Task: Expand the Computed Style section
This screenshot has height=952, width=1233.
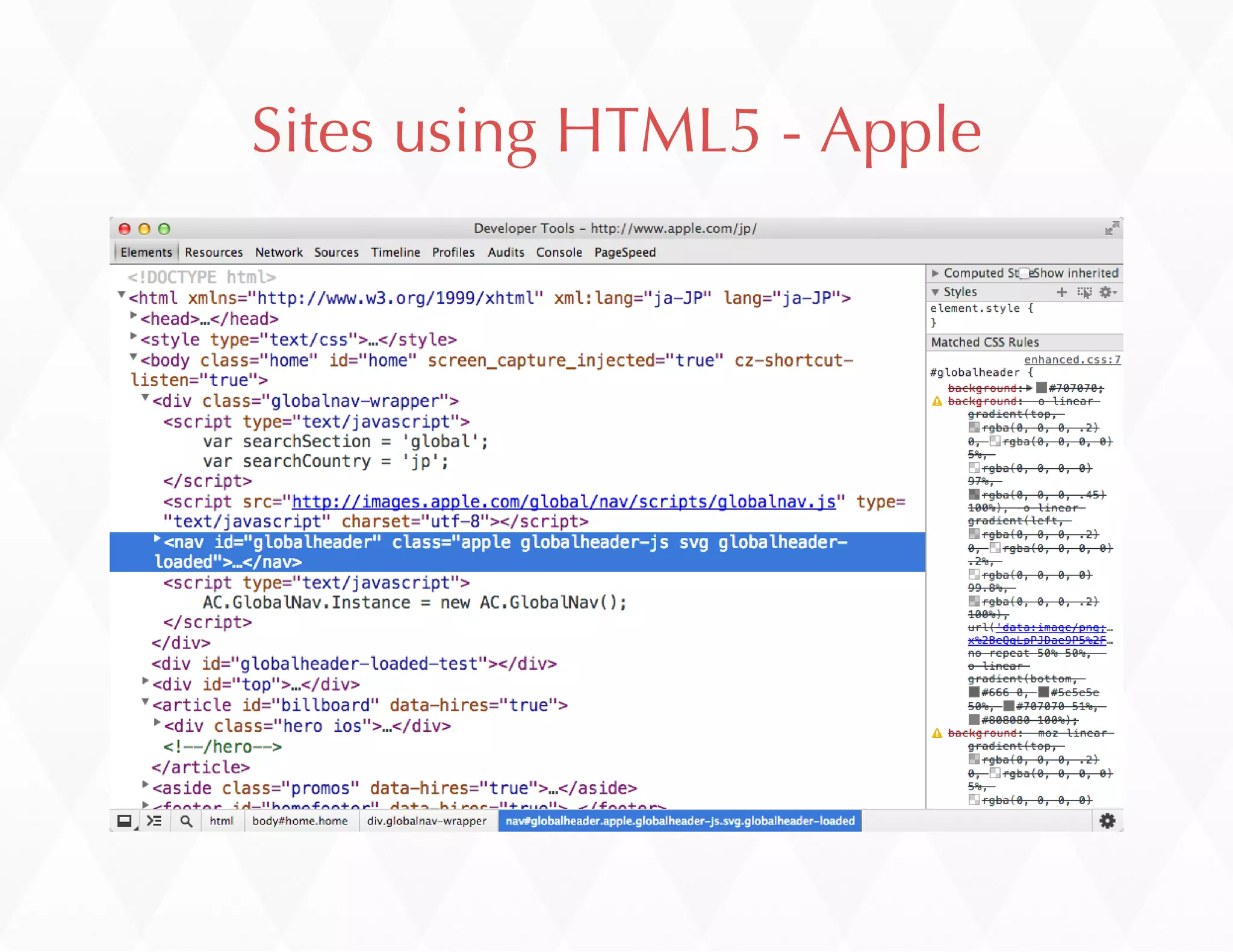Action: tap(935, 273)
